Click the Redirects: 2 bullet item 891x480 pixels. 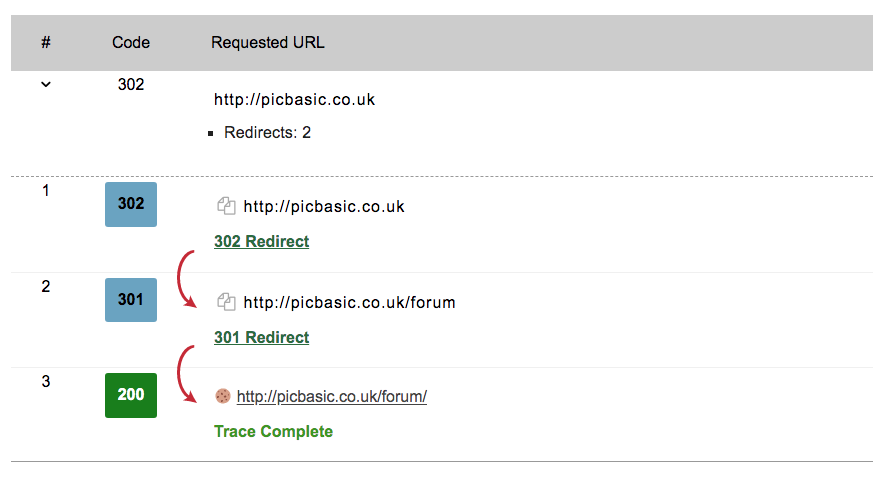tap(267, 132)
